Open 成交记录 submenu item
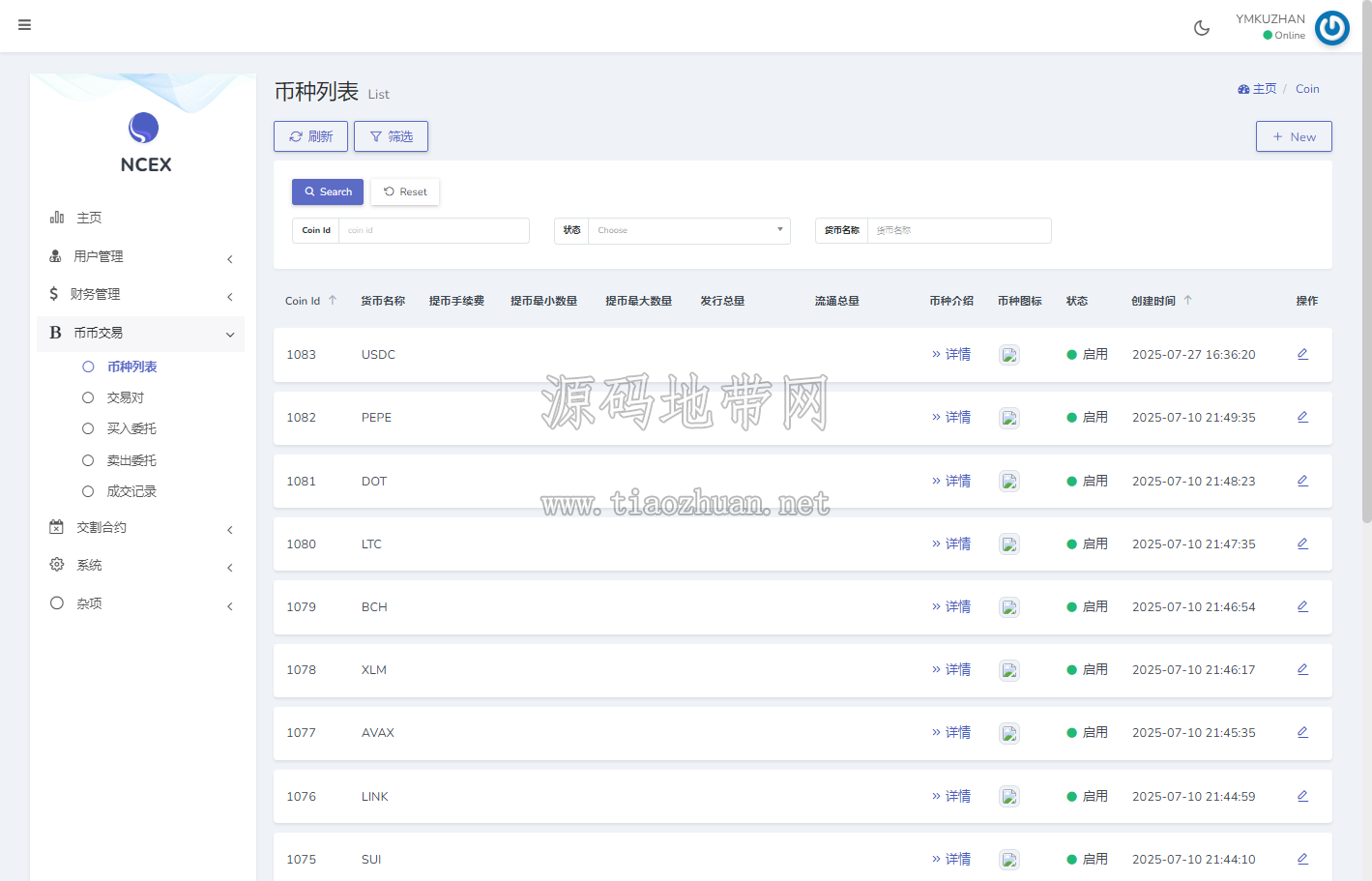 [131, 491]
